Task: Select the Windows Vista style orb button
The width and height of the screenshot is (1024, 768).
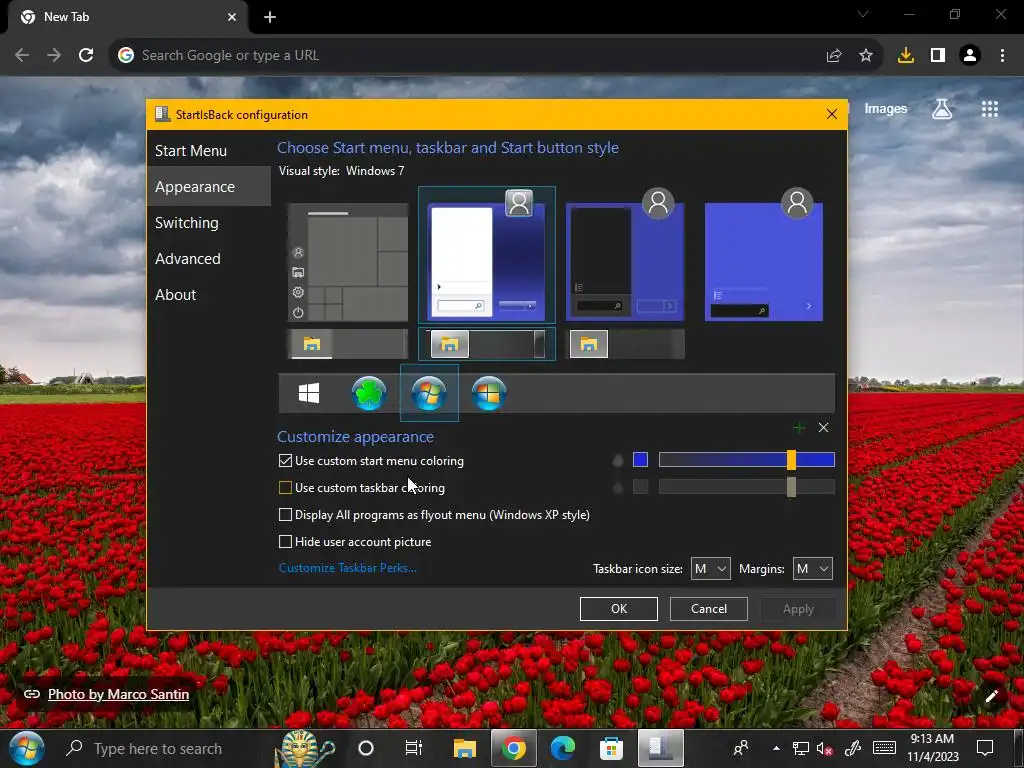Action: tap(489, 394)
